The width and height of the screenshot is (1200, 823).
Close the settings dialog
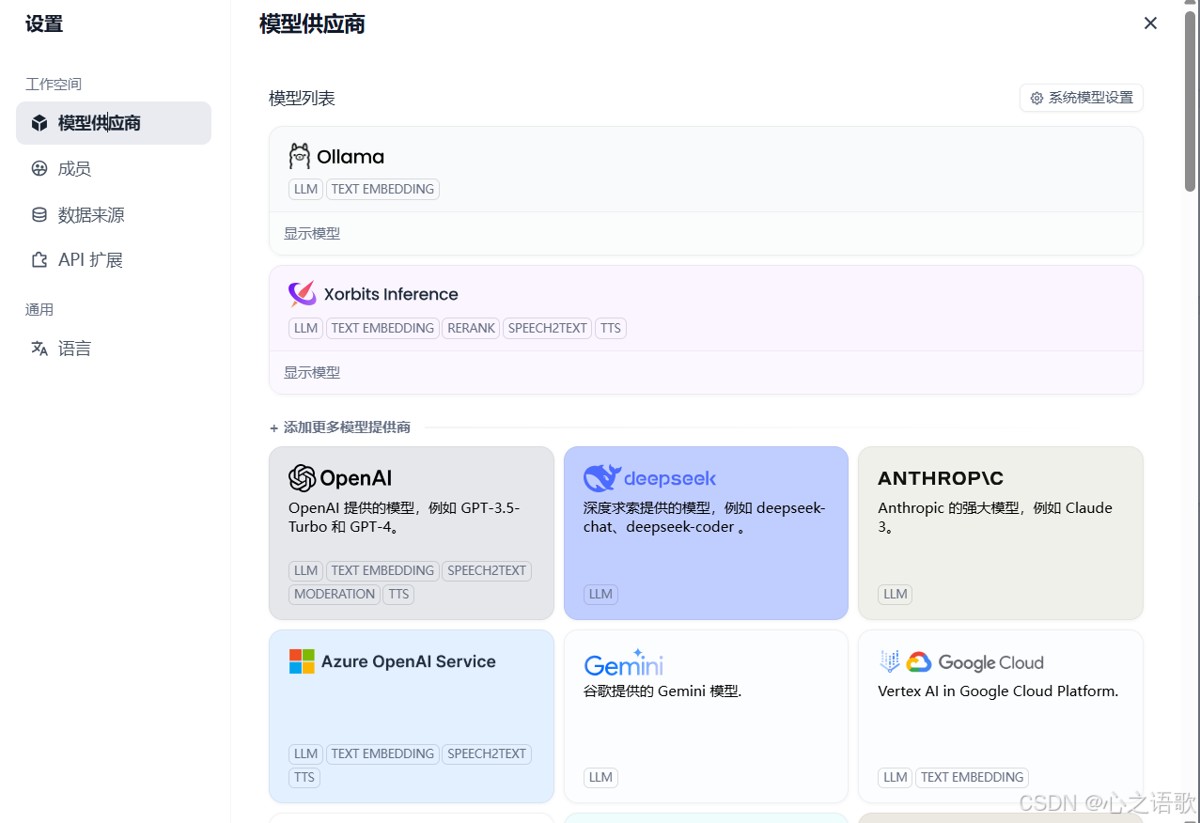(x=1150, y=23)
